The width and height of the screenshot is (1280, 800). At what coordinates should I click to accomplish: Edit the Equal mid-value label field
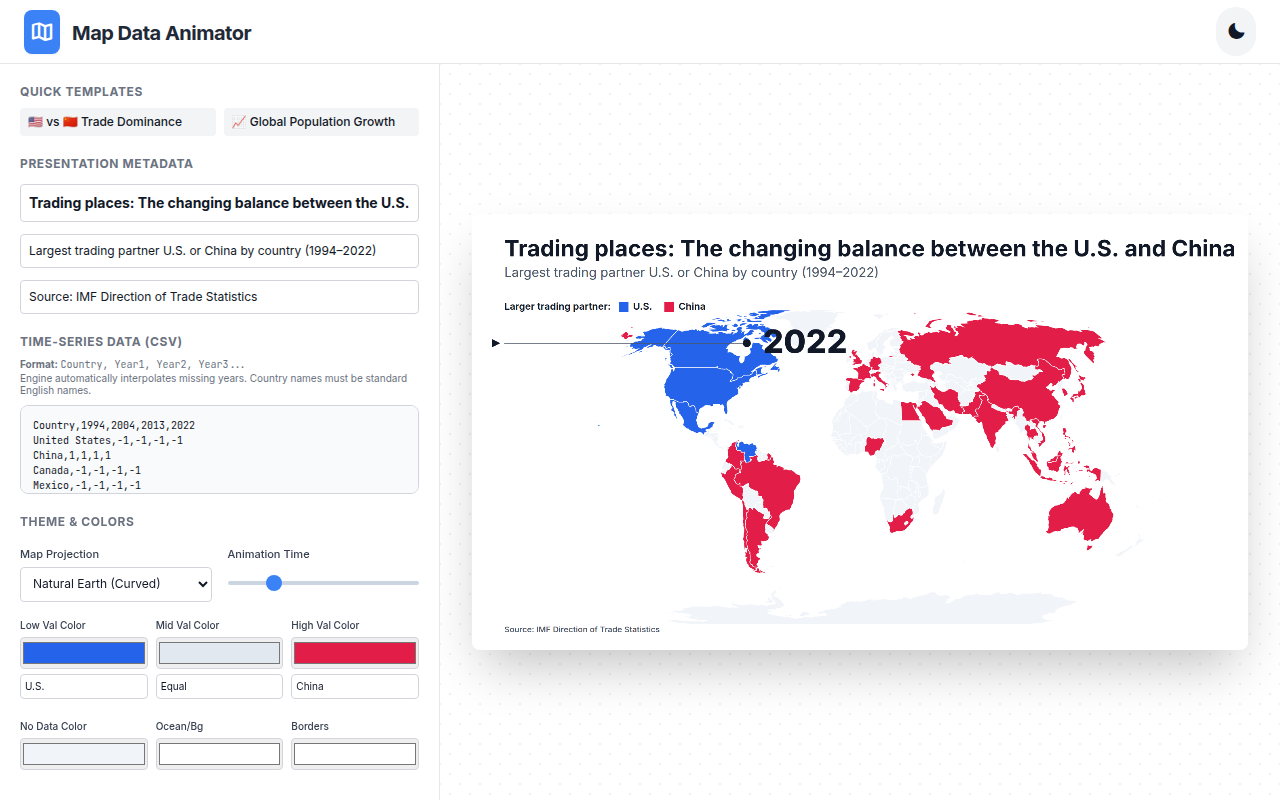click(218, 686)
